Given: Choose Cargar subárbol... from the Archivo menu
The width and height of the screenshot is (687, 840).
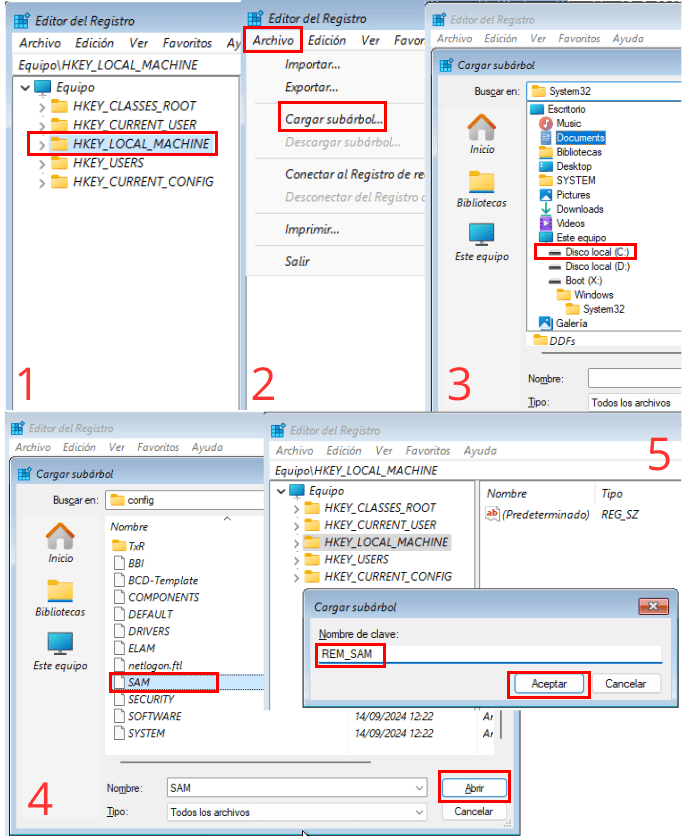Looking at the screenshot, I should 334,119.
